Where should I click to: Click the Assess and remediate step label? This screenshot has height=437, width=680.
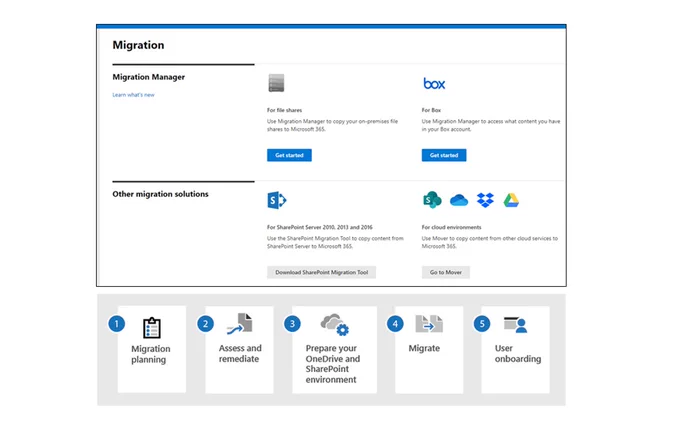click(240, 353)
